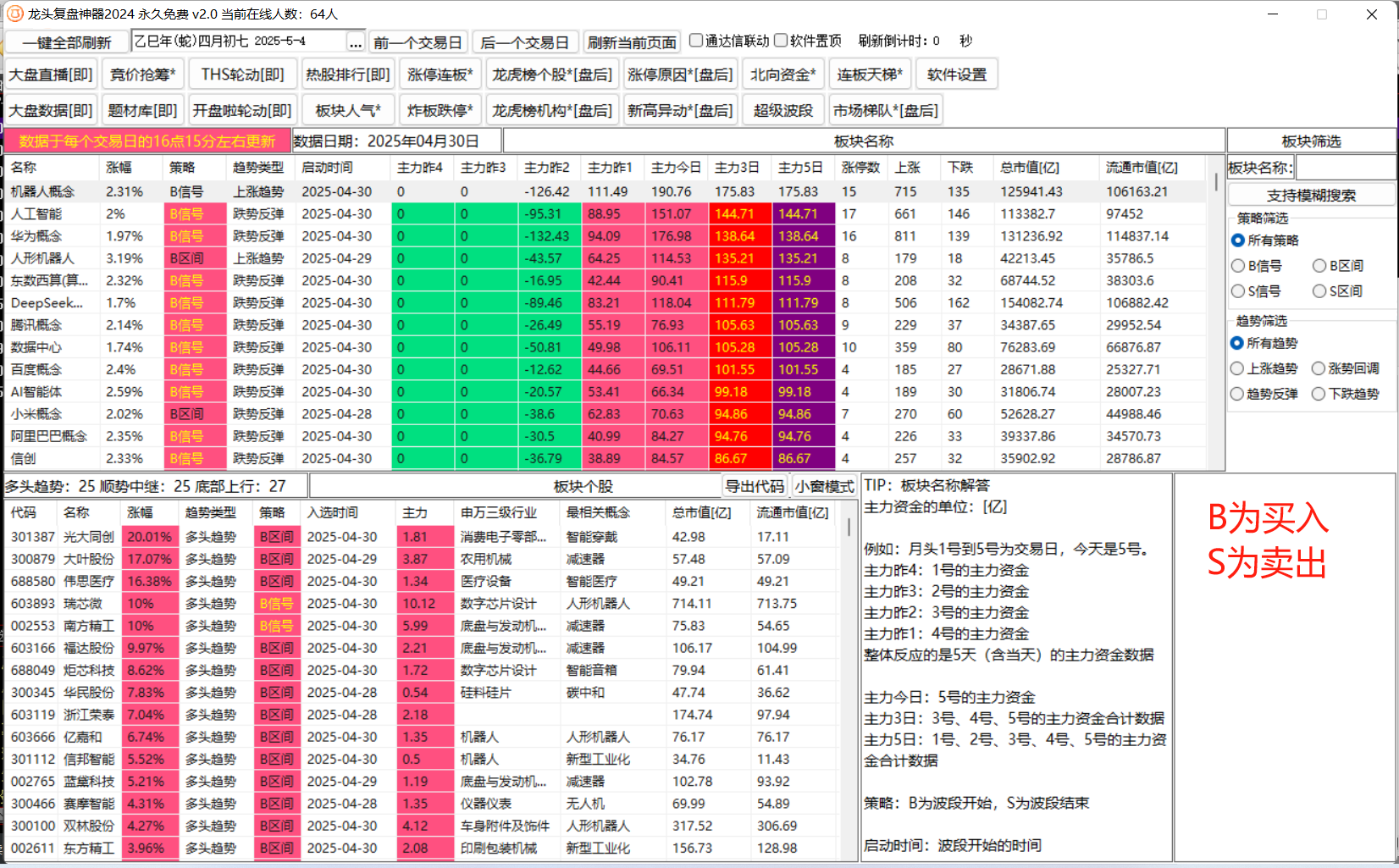Screen dimensions: 1399x868
Task: Select B信号 strategy radio button
Action: click(1238, 266)
